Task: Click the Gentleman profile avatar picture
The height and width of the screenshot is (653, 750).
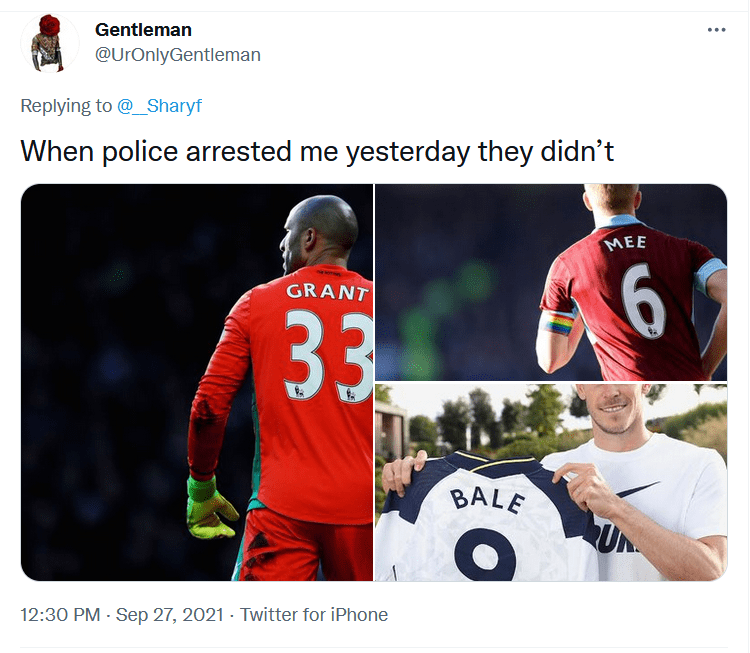Action: tap(49, 43)
